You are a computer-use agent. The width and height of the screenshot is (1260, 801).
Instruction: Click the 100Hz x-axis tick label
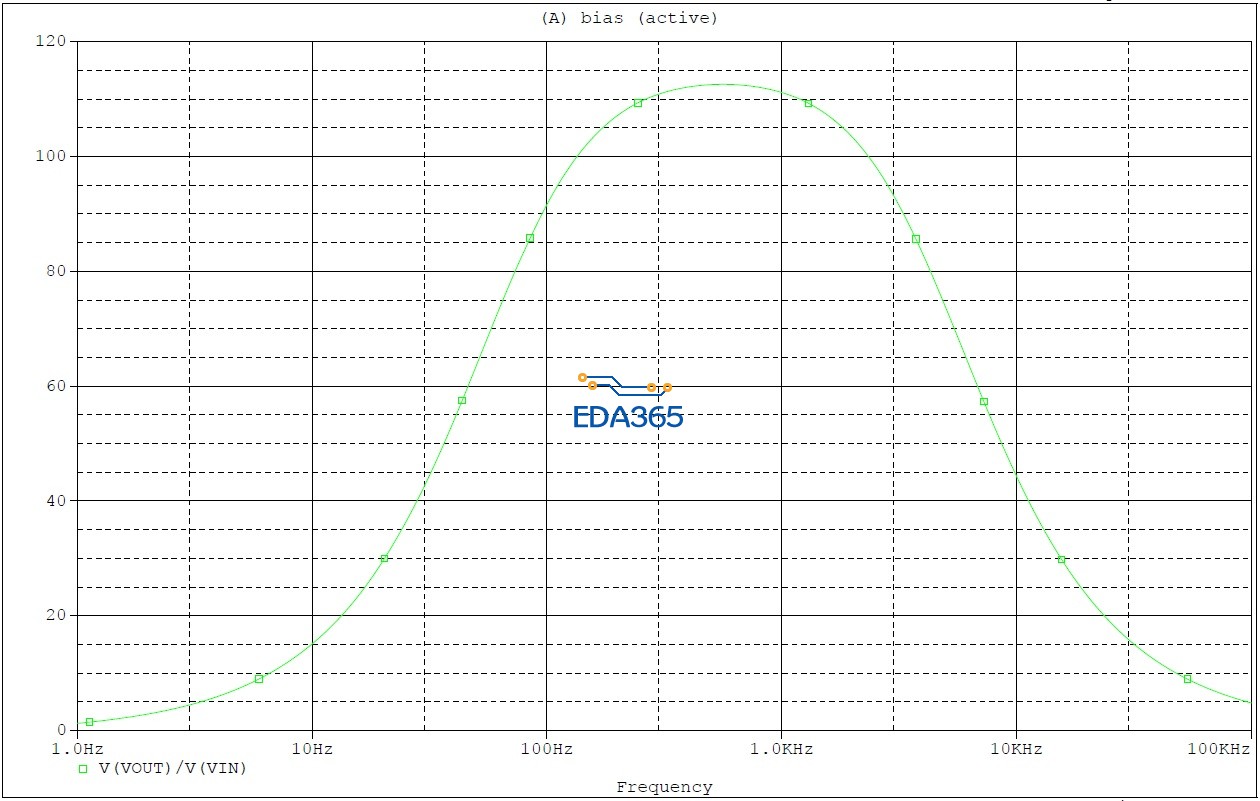pyautogui.click(x=546, y=749)
